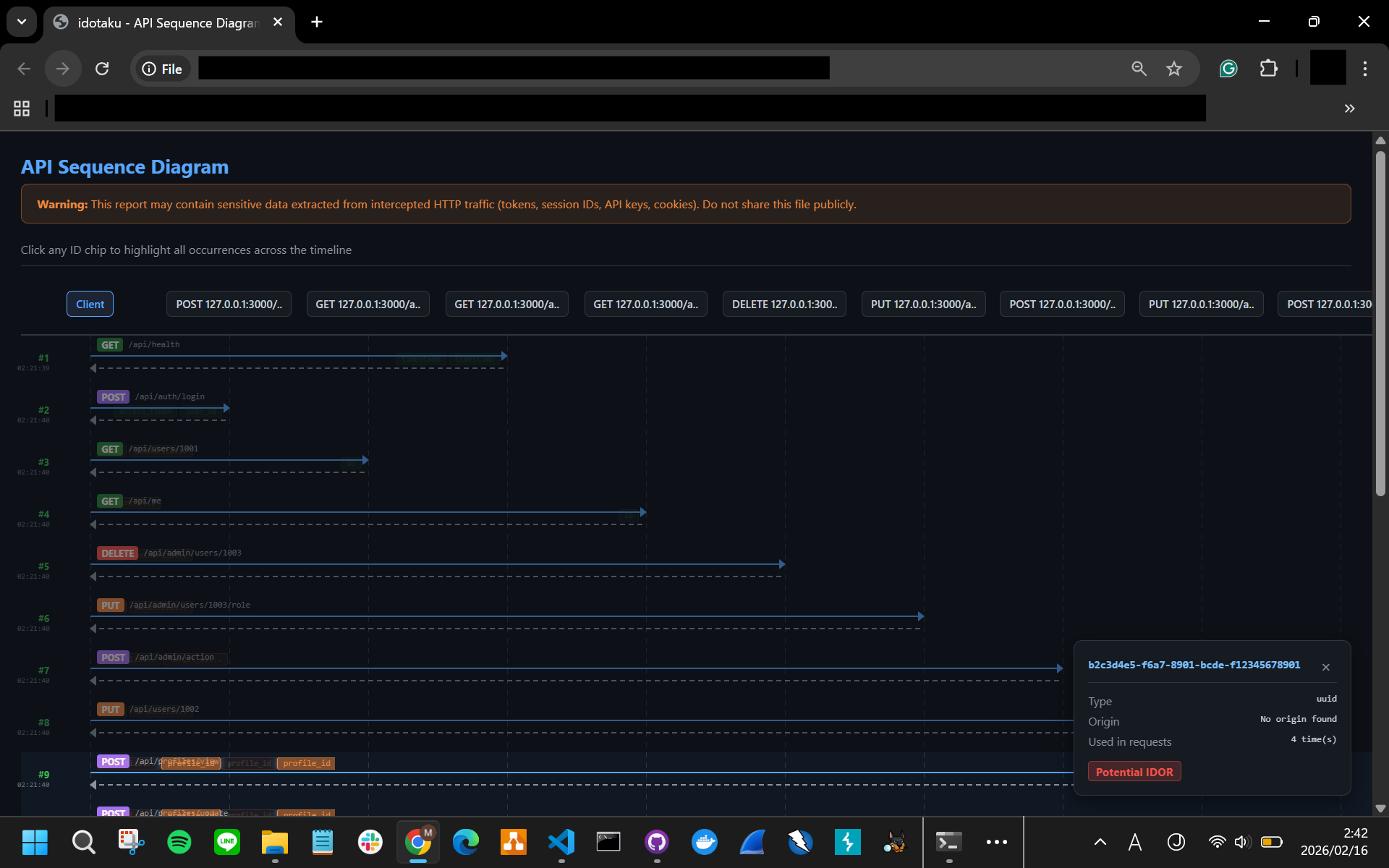Open the apps grid in bookmarks bar
This screenshot has height=868, width=1389.
[22, 109]
